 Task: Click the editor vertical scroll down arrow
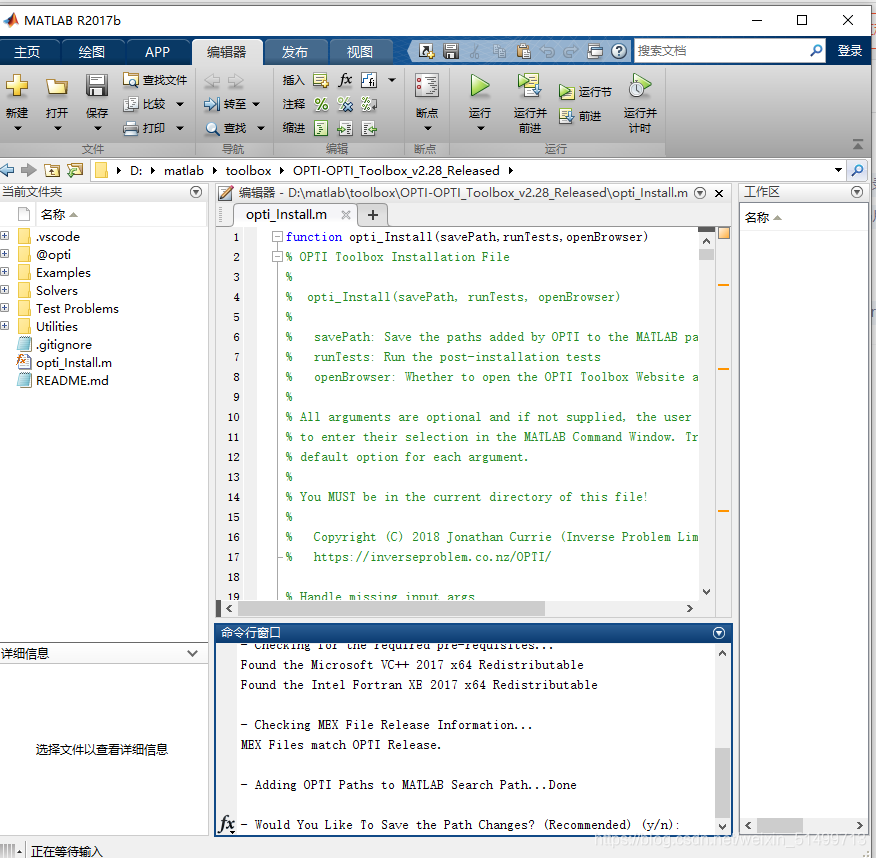706,592
